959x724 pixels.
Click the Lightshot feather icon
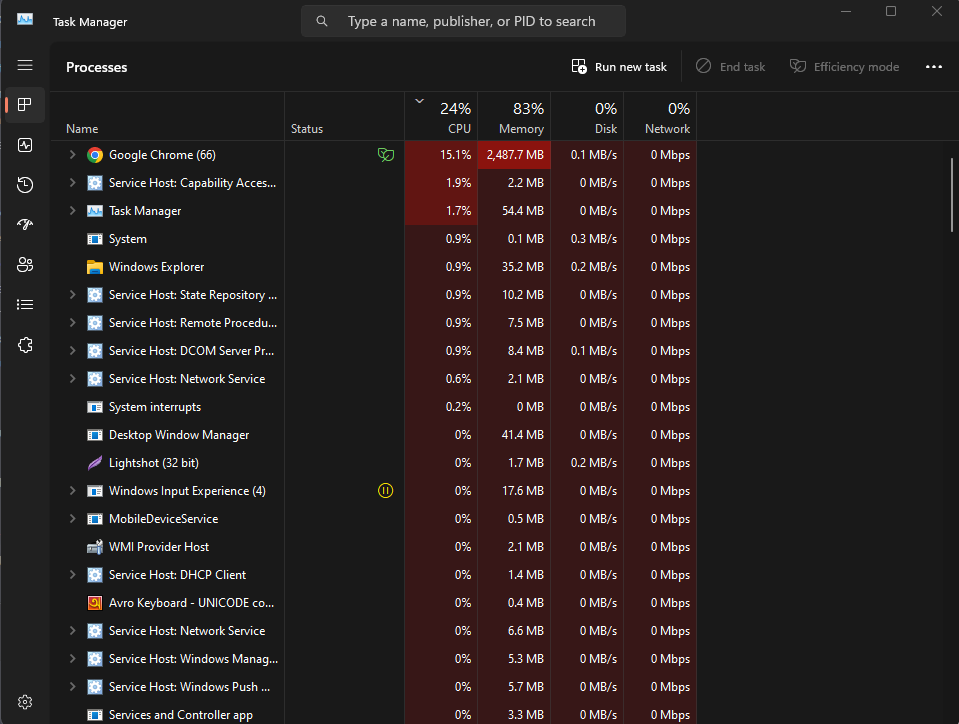[x=95, y=463]
